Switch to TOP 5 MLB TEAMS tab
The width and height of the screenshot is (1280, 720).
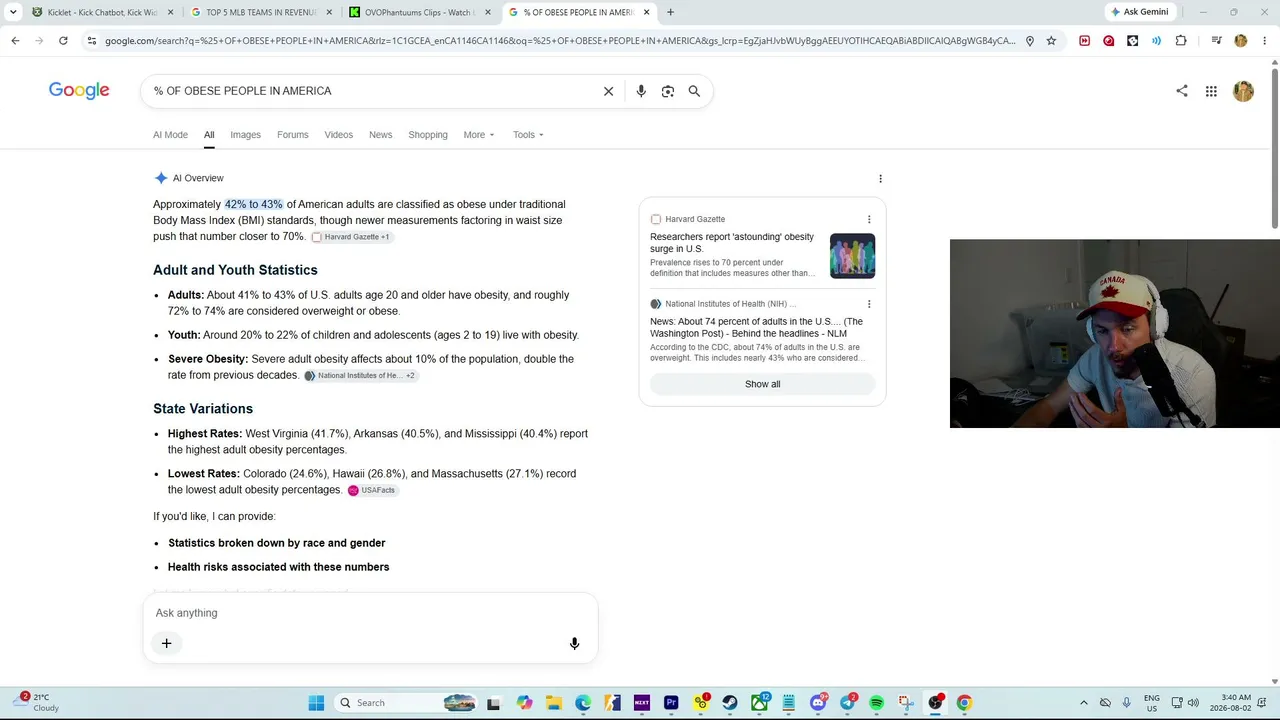[x=262, y=12]
